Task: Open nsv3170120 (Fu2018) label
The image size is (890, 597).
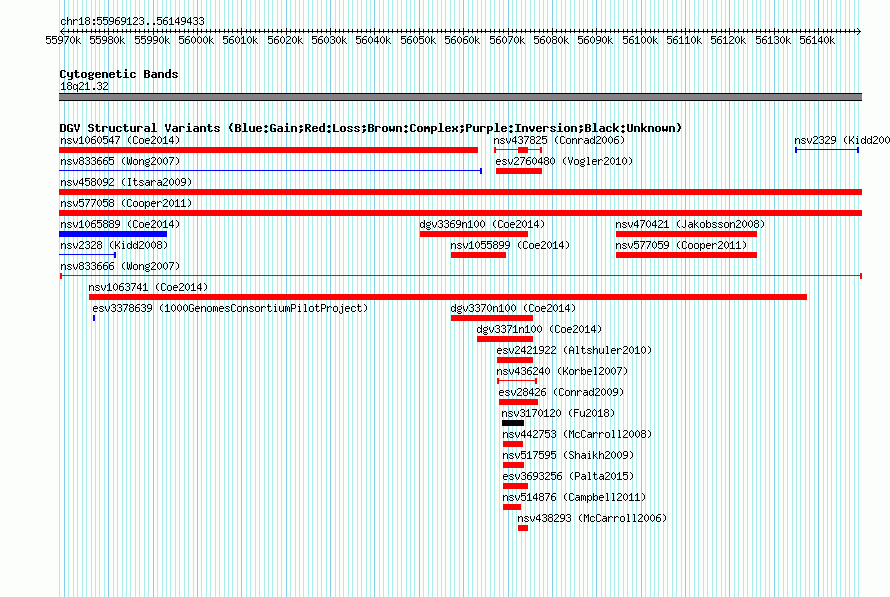Action: (x=558, y=413)
